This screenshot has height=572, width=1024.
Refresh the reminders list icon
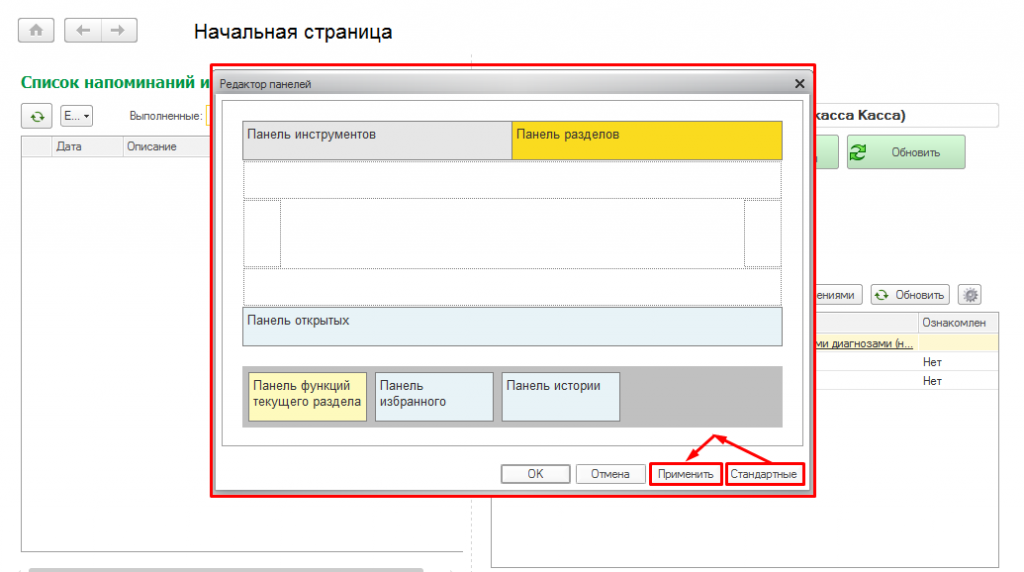(x=37, y=116)
